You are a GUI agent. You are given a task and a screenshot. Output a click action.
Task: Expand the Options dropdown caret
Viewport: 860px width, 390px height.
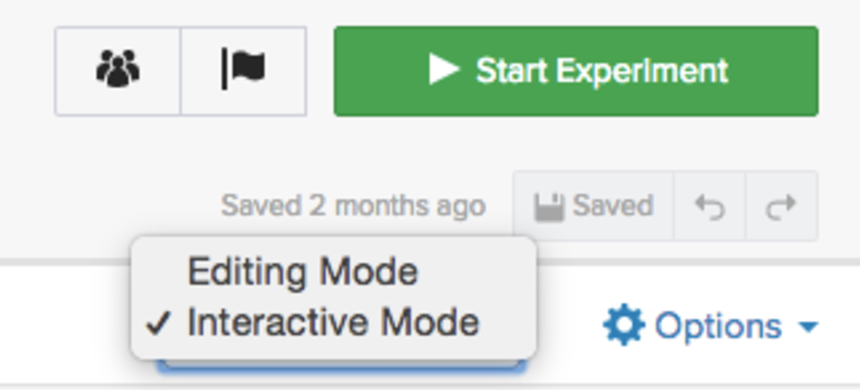click(808, 327)
